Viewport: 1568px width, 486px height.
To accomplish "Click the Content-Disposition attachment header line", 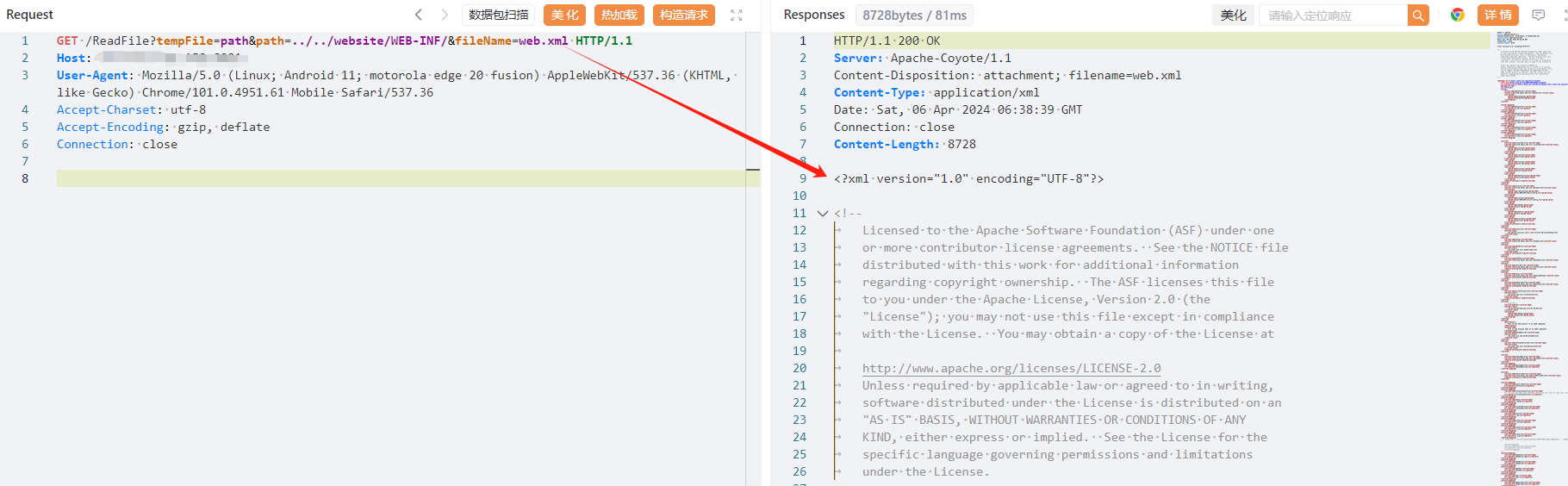I will point(1008,75).
